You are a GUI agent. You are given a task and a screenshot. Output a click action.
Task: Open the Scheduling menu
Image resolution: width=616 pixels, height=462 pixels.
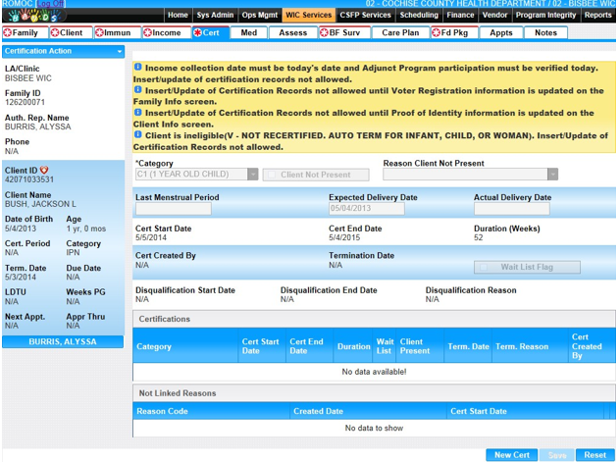coord(419,15)
